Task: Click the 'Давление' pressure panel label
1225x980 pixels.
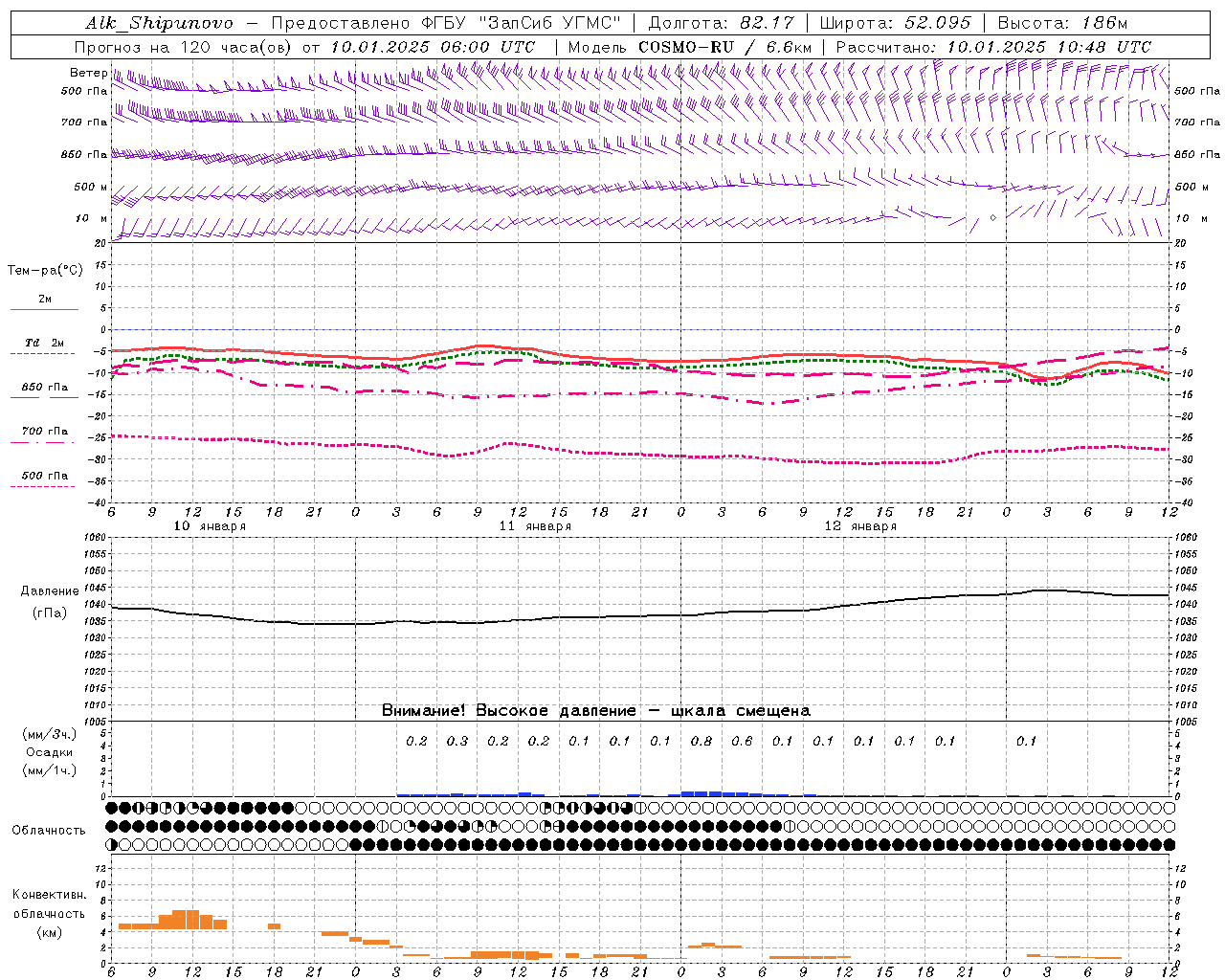Action: [50, 591]
